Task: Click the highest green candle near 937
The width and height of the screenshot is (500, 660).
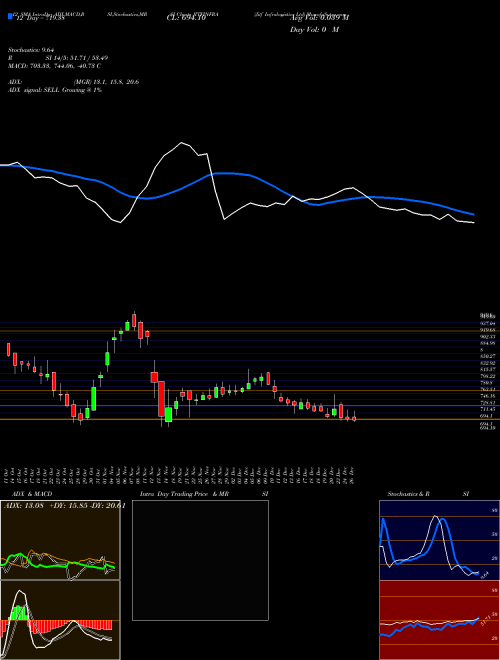Action: (x=127, y=326)
